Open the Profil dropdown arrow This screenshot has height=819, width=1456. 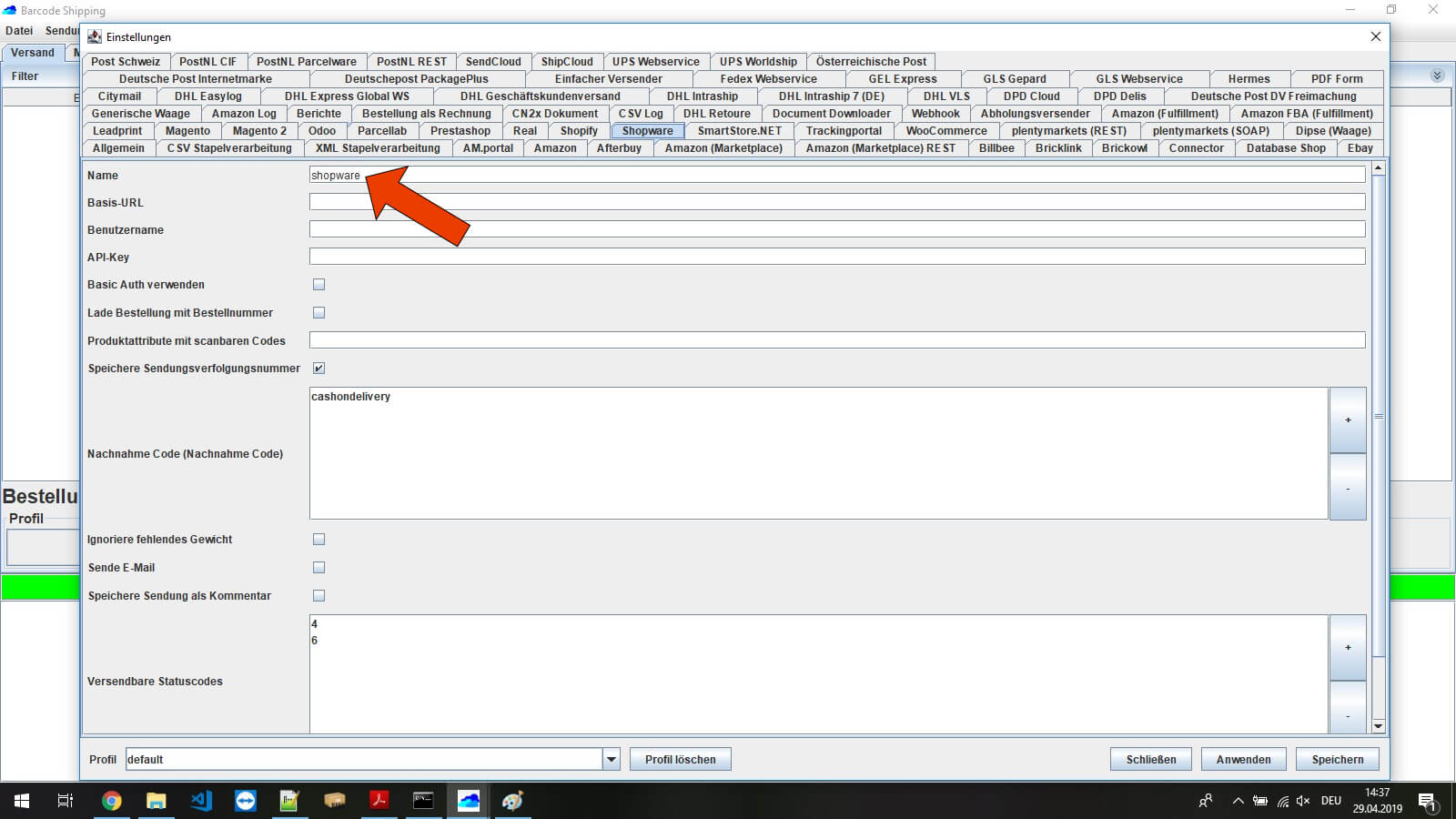pos(612,759)
